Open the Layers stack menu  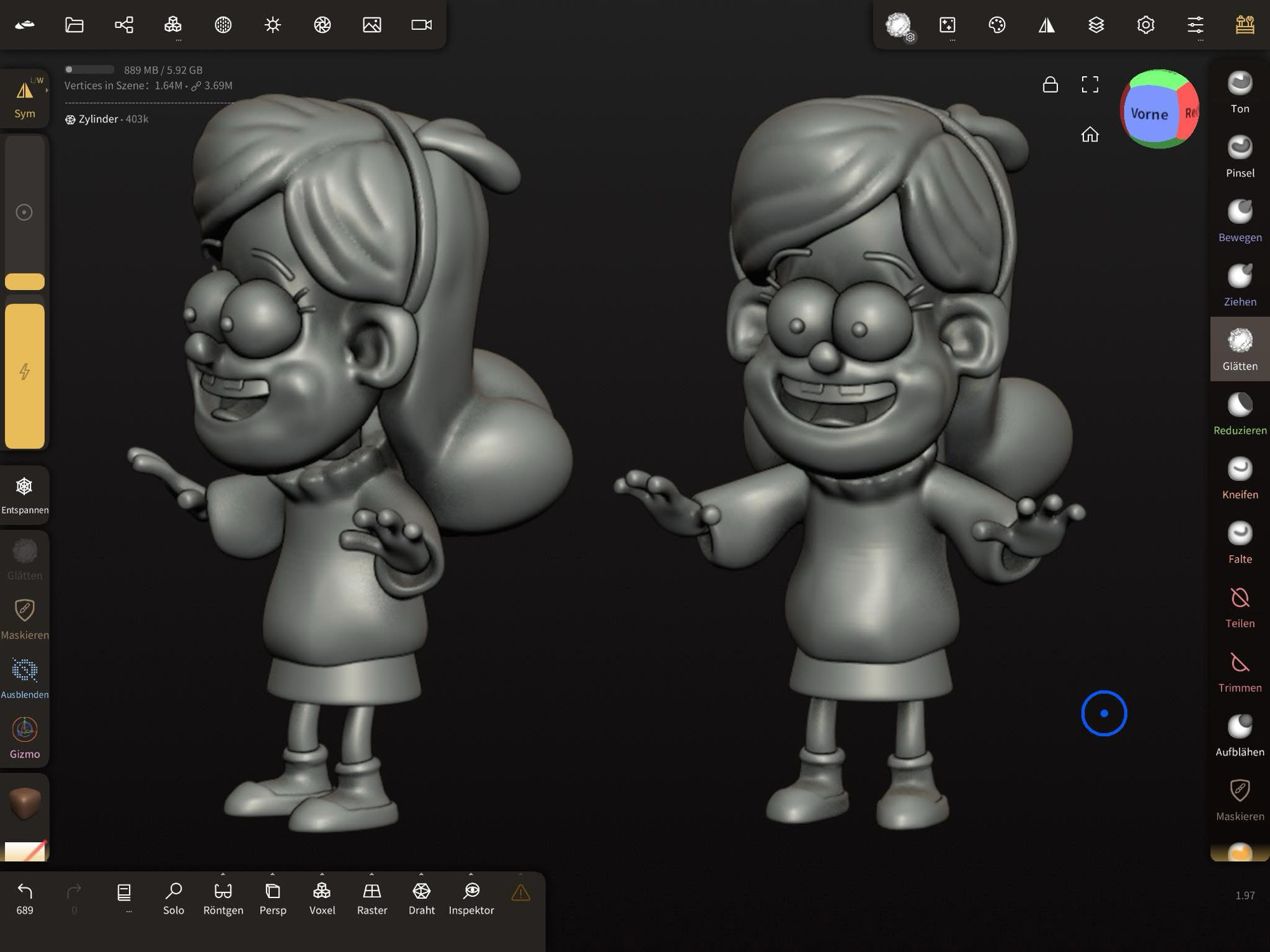click(x=1096, y=25)
